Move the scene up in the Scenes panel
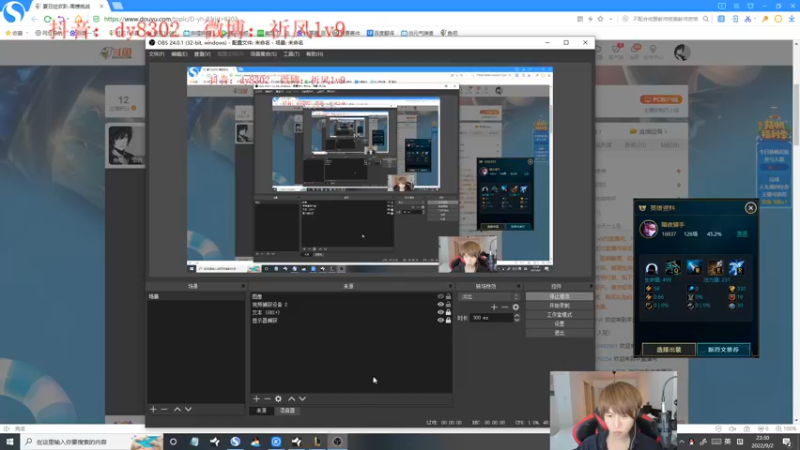 tap(177, 409)
